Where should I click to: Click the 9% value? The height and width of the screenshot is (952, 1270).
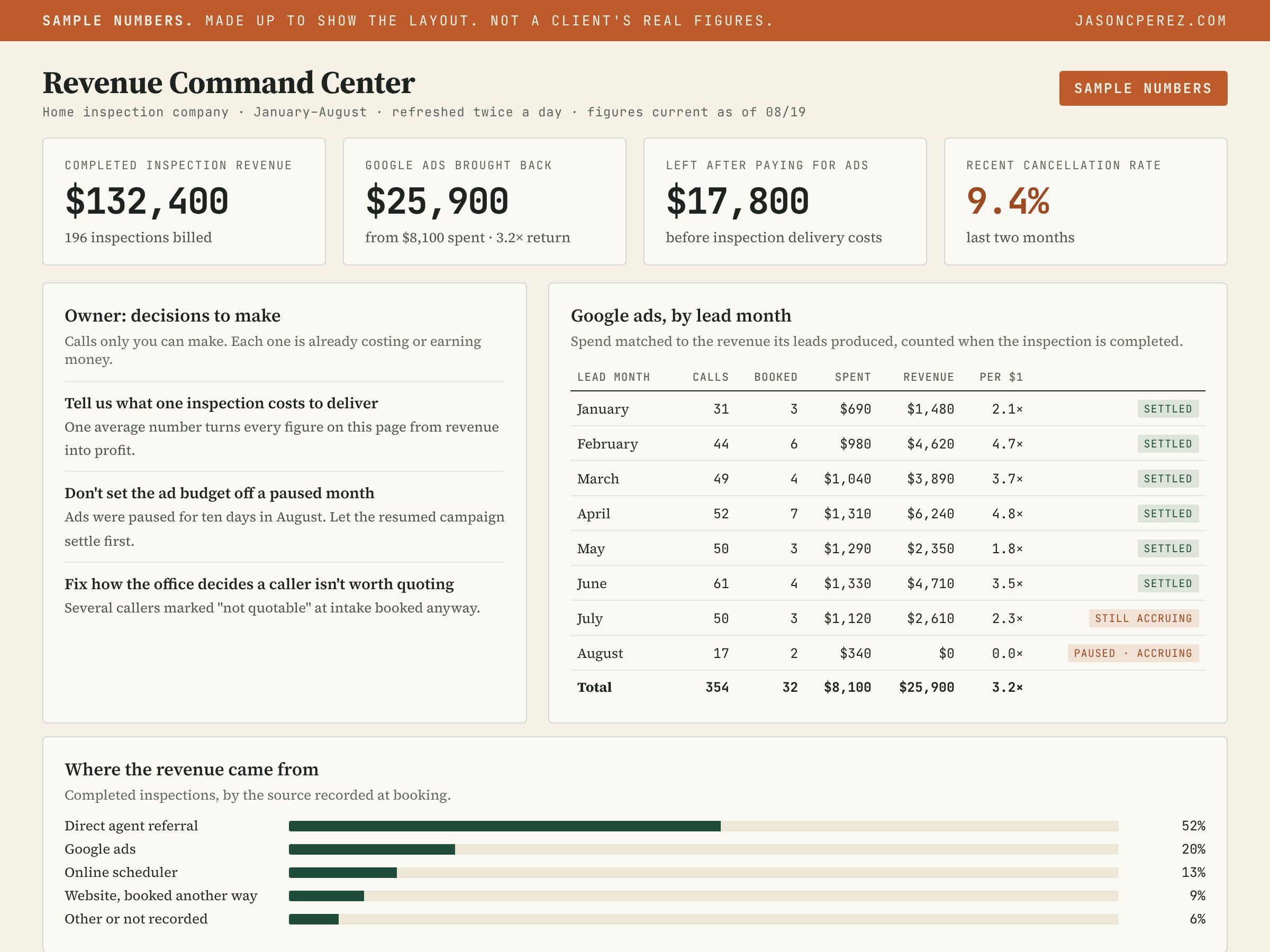pos(1197,896)
